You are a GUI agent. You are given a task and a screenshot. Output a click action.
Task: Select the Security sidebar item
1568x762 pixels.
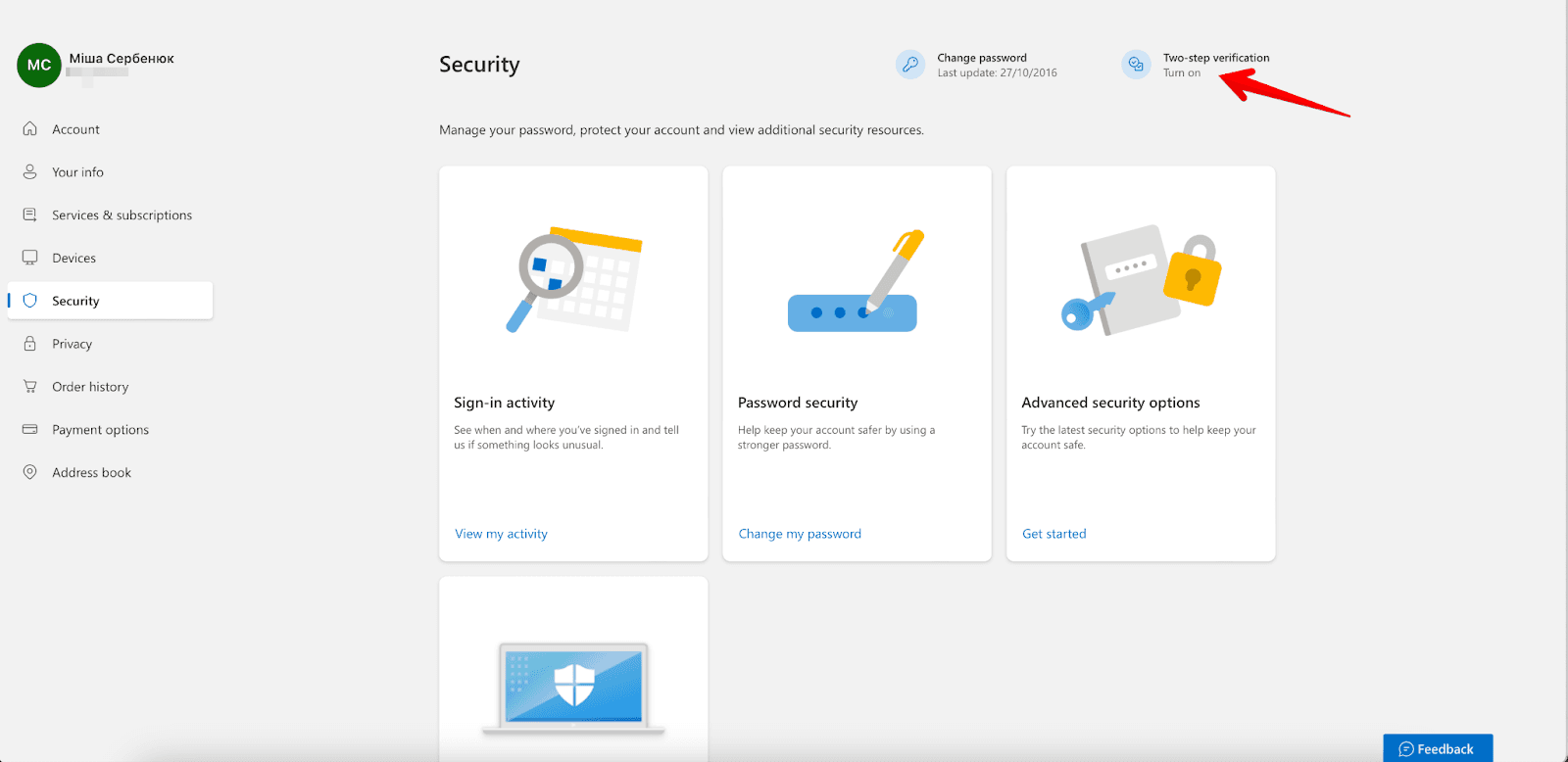pos(110,301)
